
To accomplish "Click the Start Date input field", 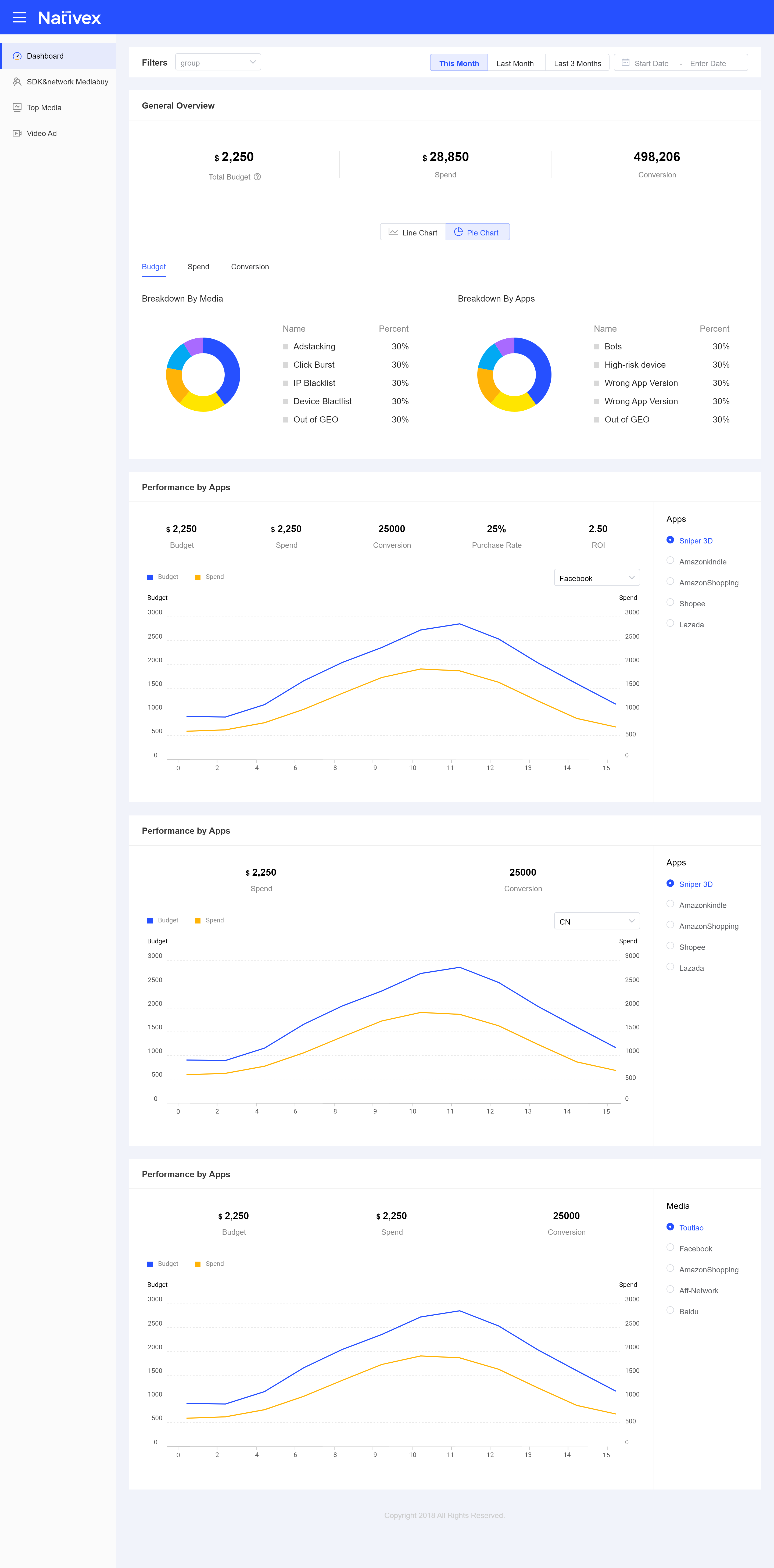I will click(x=651, y=63).
